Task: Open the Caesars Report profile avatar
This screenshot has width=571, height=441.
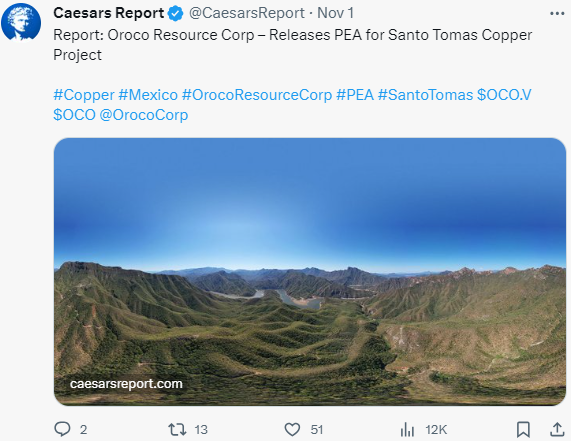Action: click(21, 21)
